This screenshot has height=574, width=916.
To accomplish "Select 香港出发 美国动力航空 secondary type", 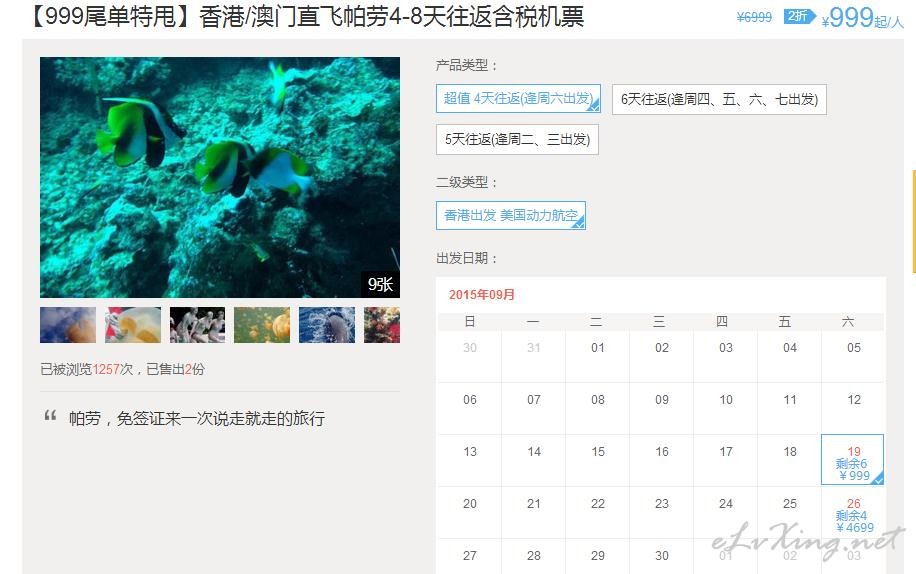I will pos(511,215).
